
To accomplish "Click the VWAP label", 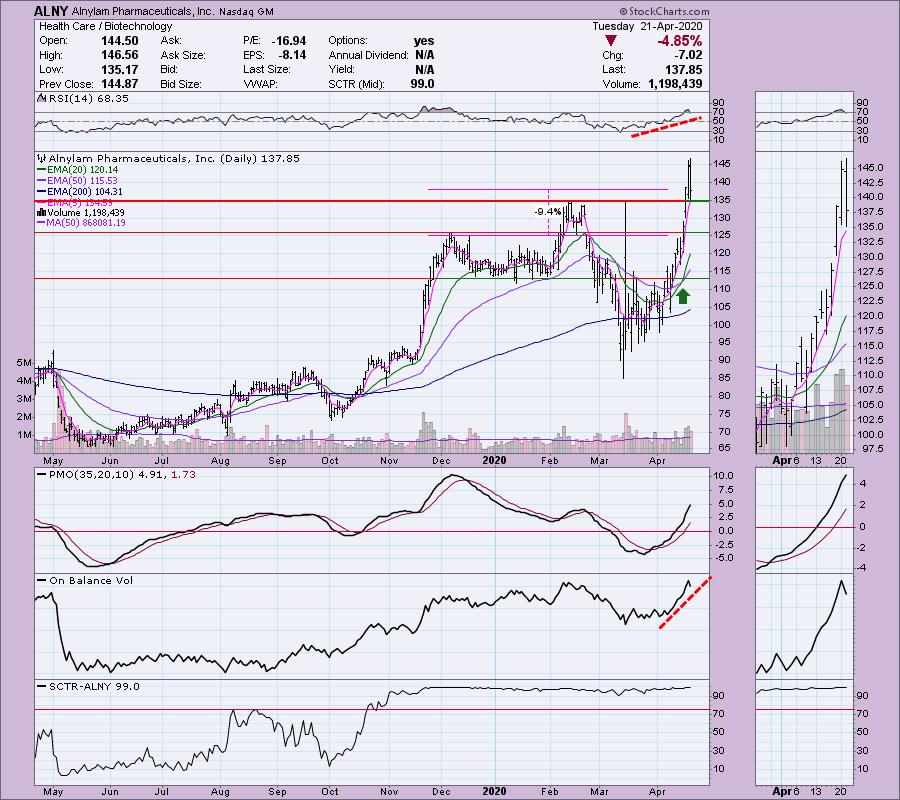I will pyautogui.click(x=260, y=84).
